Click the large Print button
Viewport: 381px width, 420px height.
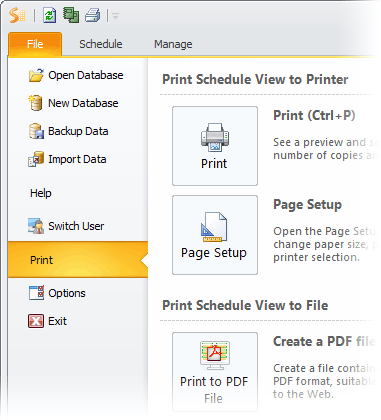pos(215,146)
